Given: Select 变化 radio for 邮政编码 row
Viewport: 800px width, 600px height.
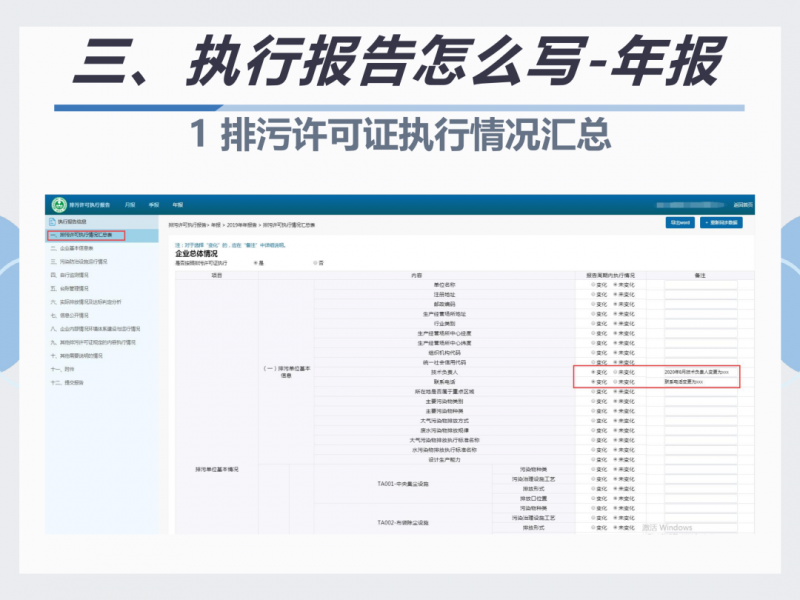Looking at the screenshot, I should tap(593, 304).
